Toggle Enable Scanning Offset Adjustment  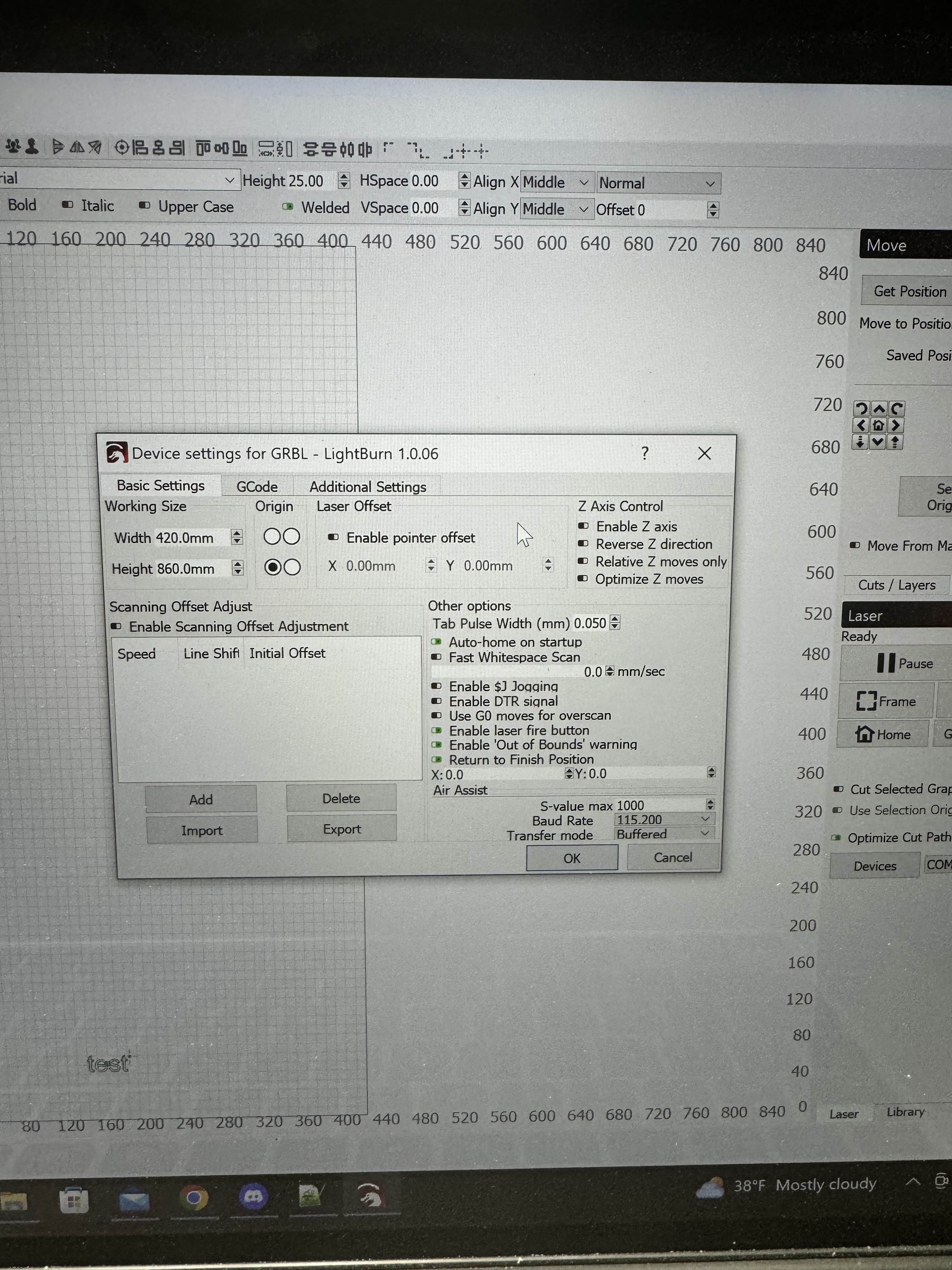(116, 626)
